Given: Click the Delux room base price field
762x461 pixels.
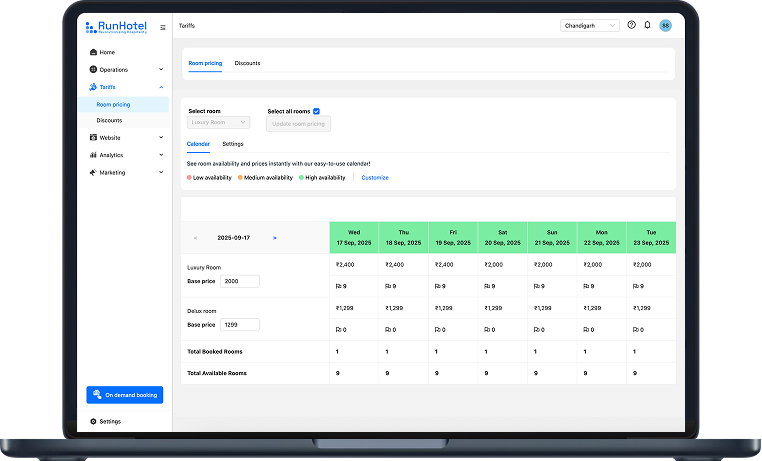Looking at the screenshot, I should click(240, 324).
